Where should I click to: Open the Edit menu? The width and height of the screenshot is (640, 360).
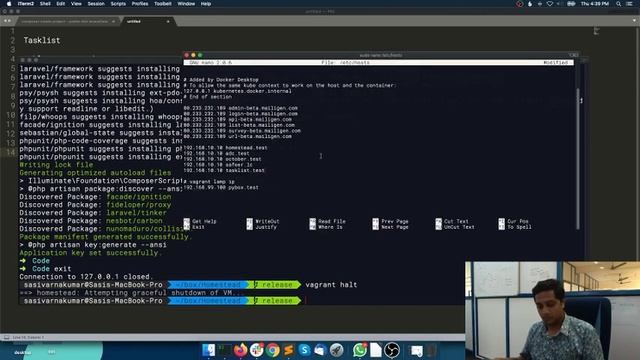pos(61,4)
